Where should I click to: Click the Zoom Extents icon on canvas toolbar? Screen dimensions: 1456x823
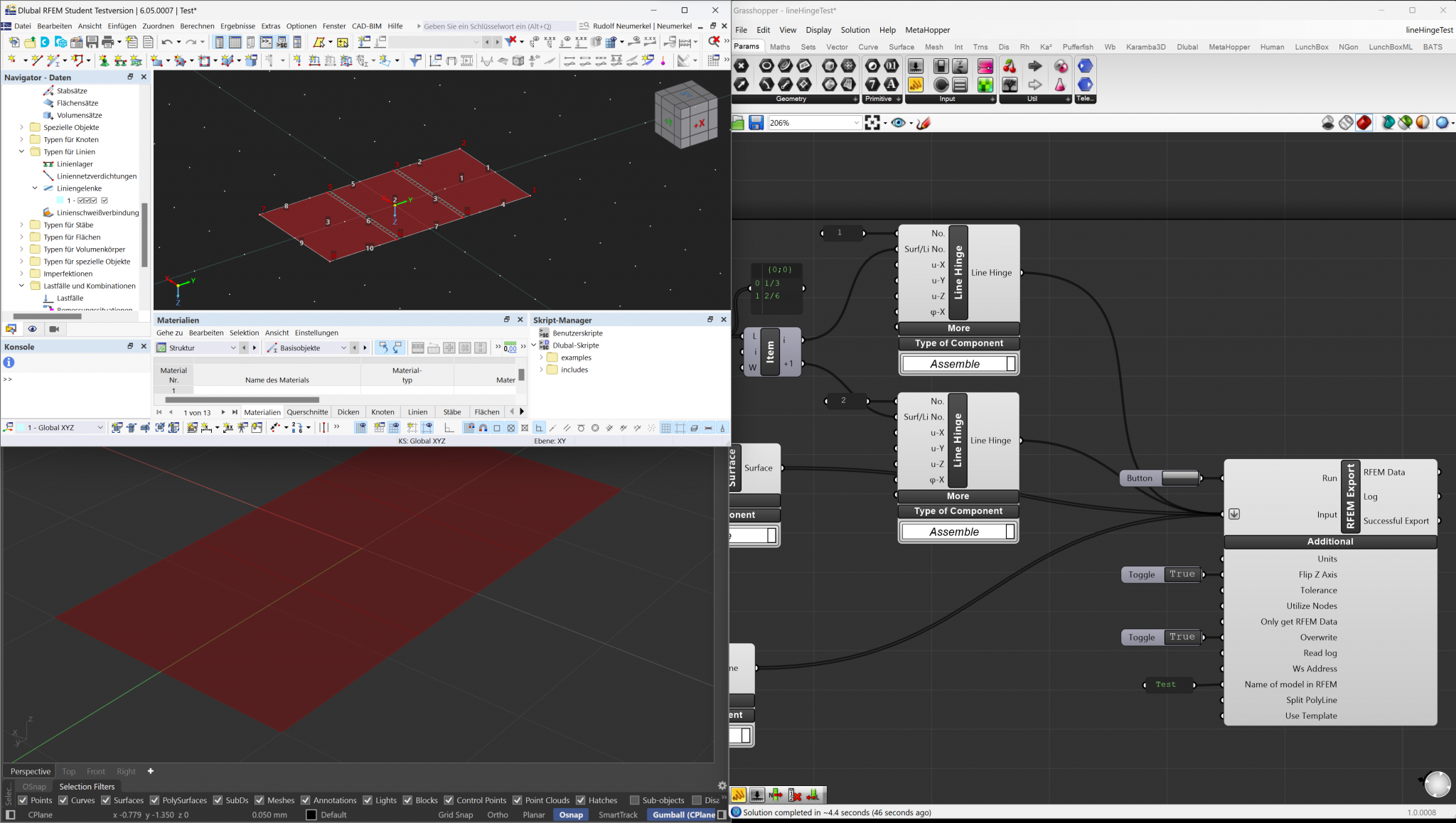(x=873, y=123)
